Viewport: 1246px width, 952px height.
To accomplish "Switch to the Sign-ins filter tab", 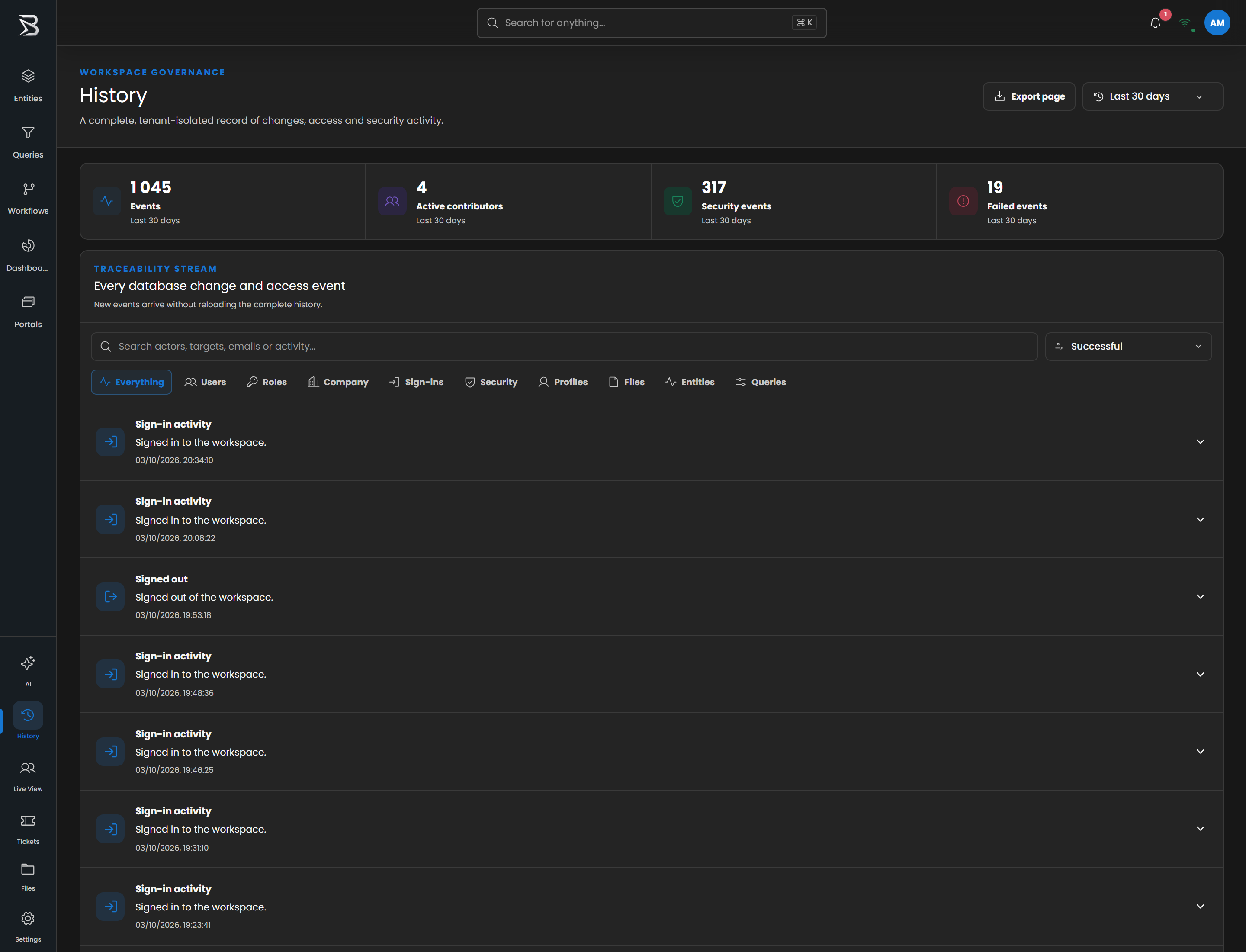I will tap(416, 382).
